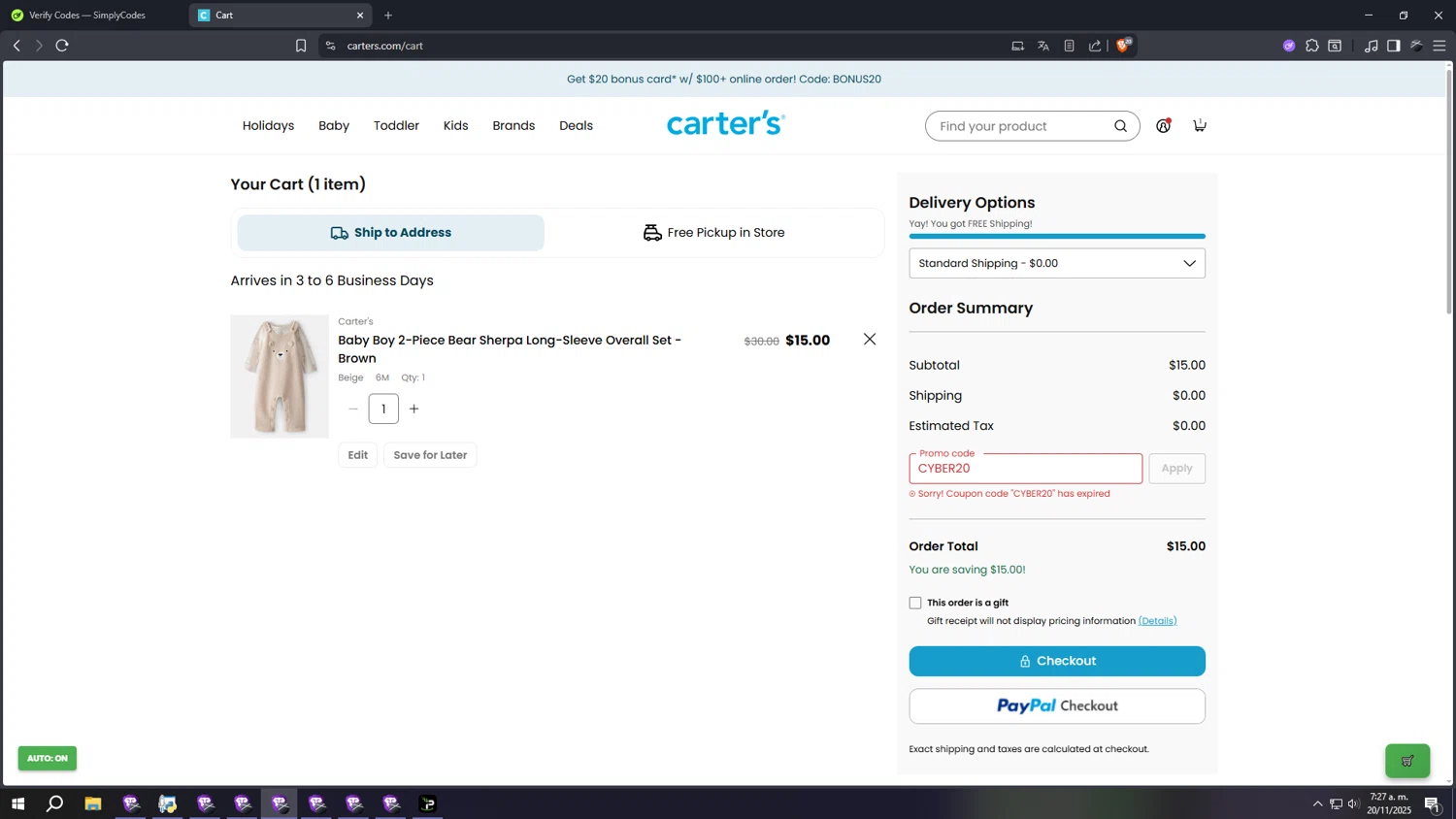
Task: Click the Bear Sherpa product thumbnail
Action: (x=280, y=377)
